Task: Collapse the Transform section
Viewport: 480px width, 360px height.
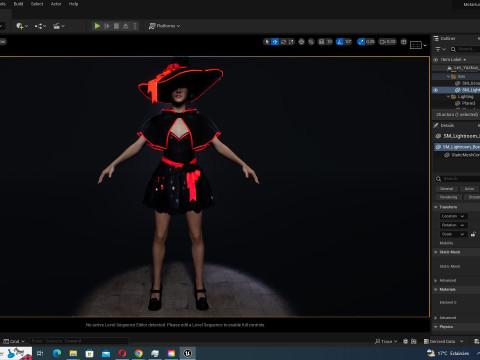Action: click(435, 207)
